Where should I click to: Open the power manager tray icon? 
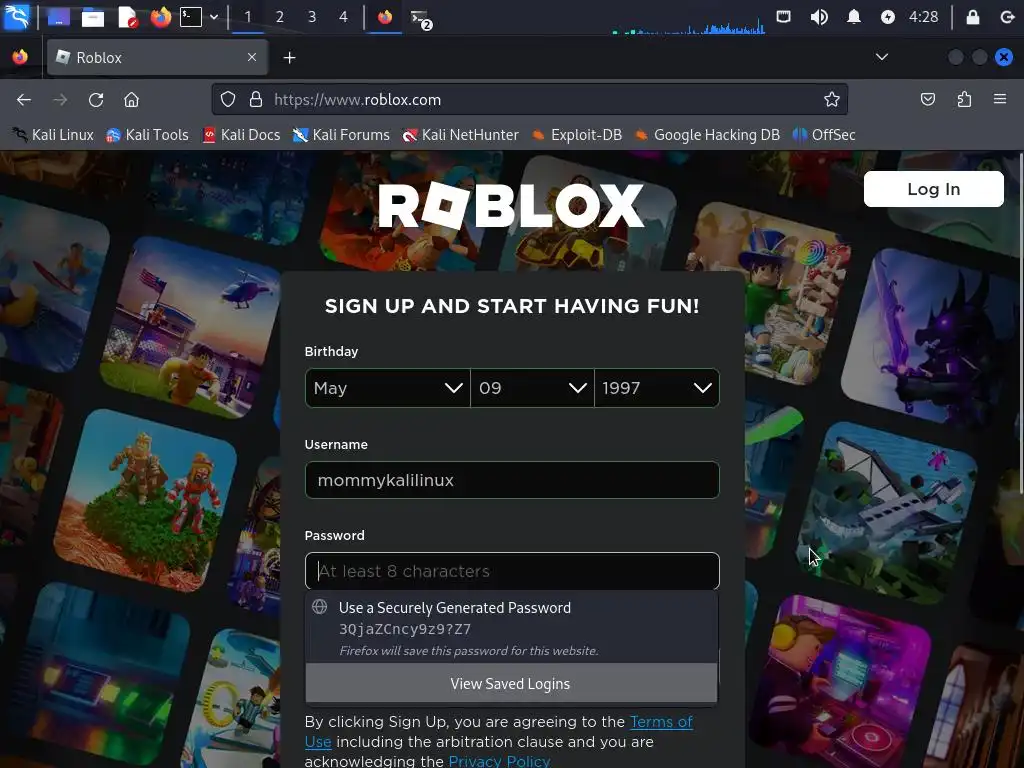pos(888,17)
